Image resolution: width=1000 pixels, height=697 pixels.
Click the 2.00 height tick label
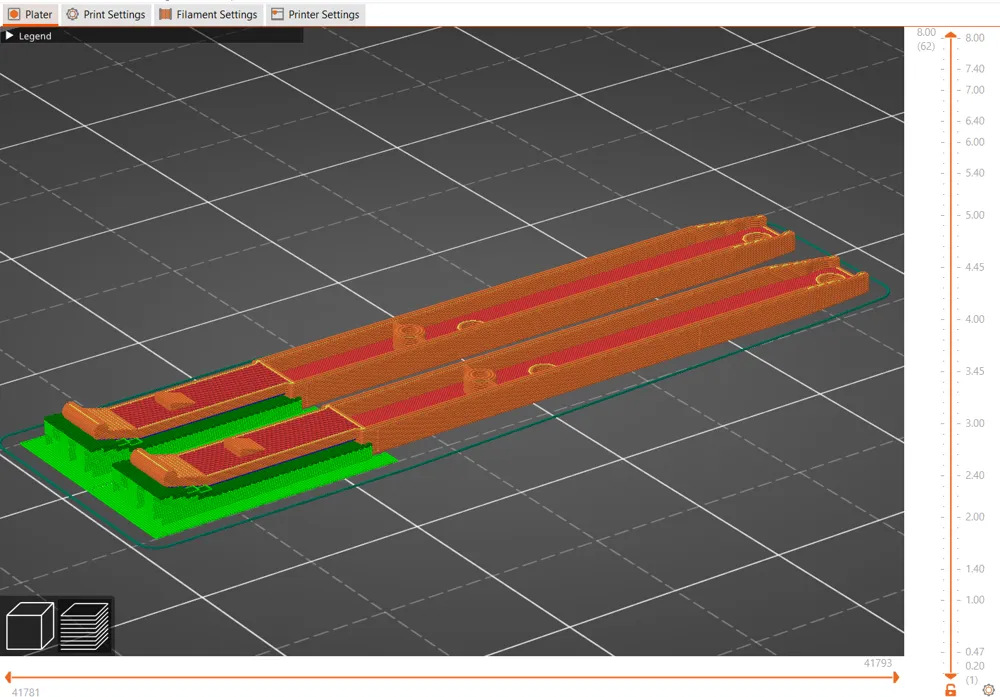pos(974,517)
